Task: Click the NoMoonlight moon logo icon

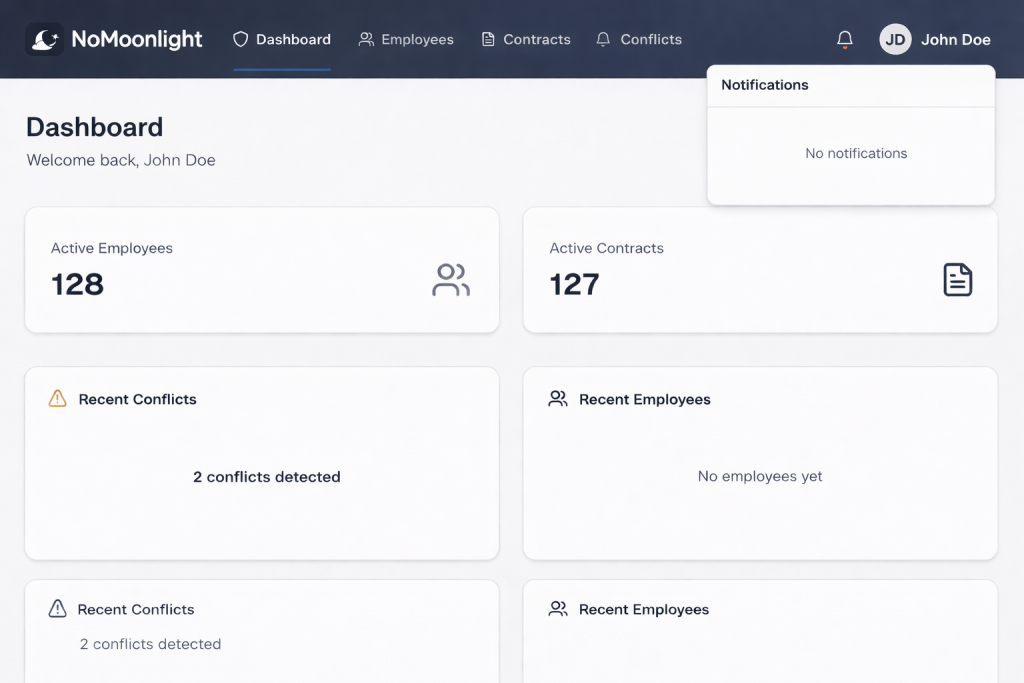Action: coord(44,40)
